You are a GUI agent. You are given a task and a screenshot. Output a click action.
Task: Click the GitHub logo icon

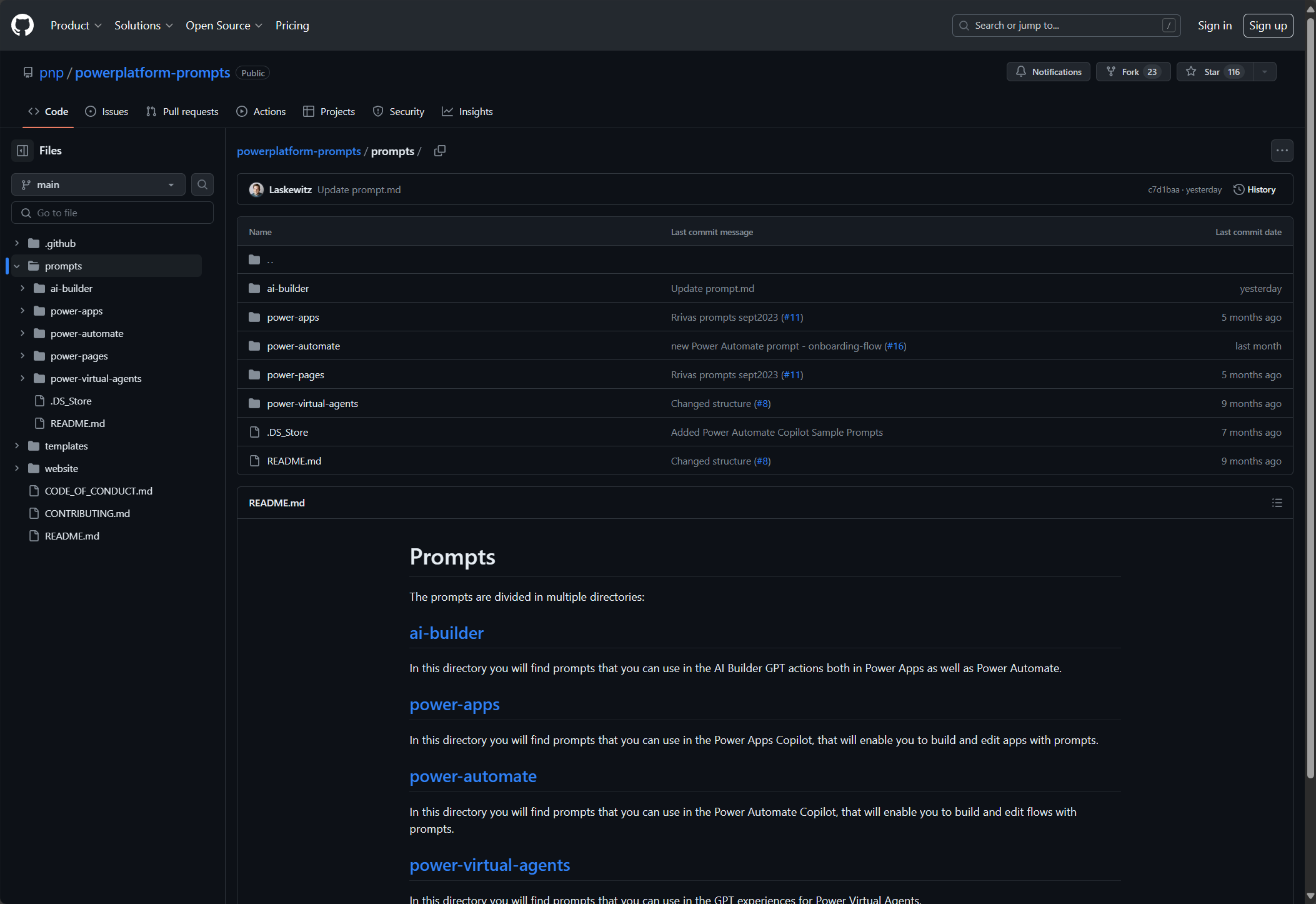[22, 25]
